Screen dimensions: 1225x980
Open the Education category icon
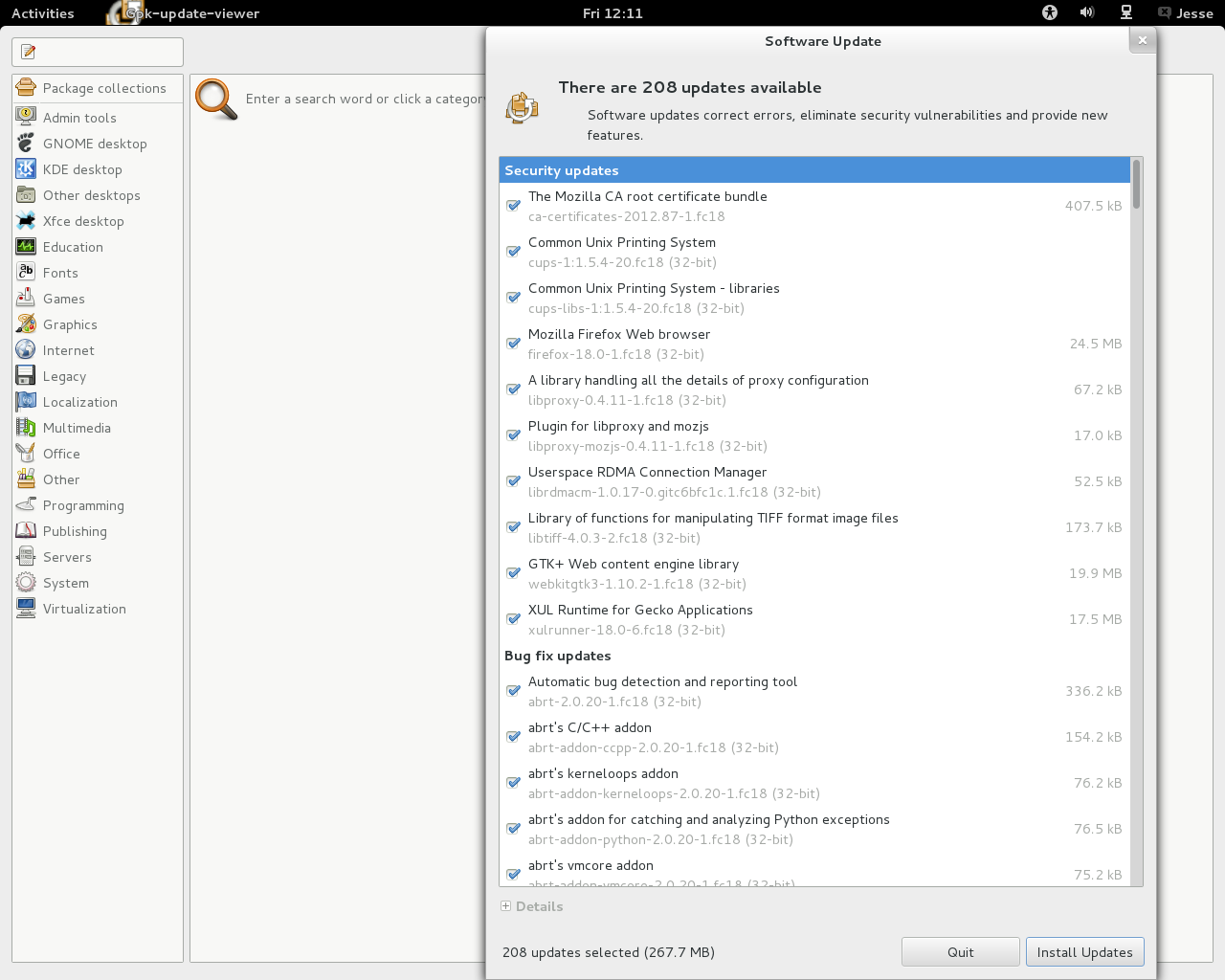[x=26, y=246]
